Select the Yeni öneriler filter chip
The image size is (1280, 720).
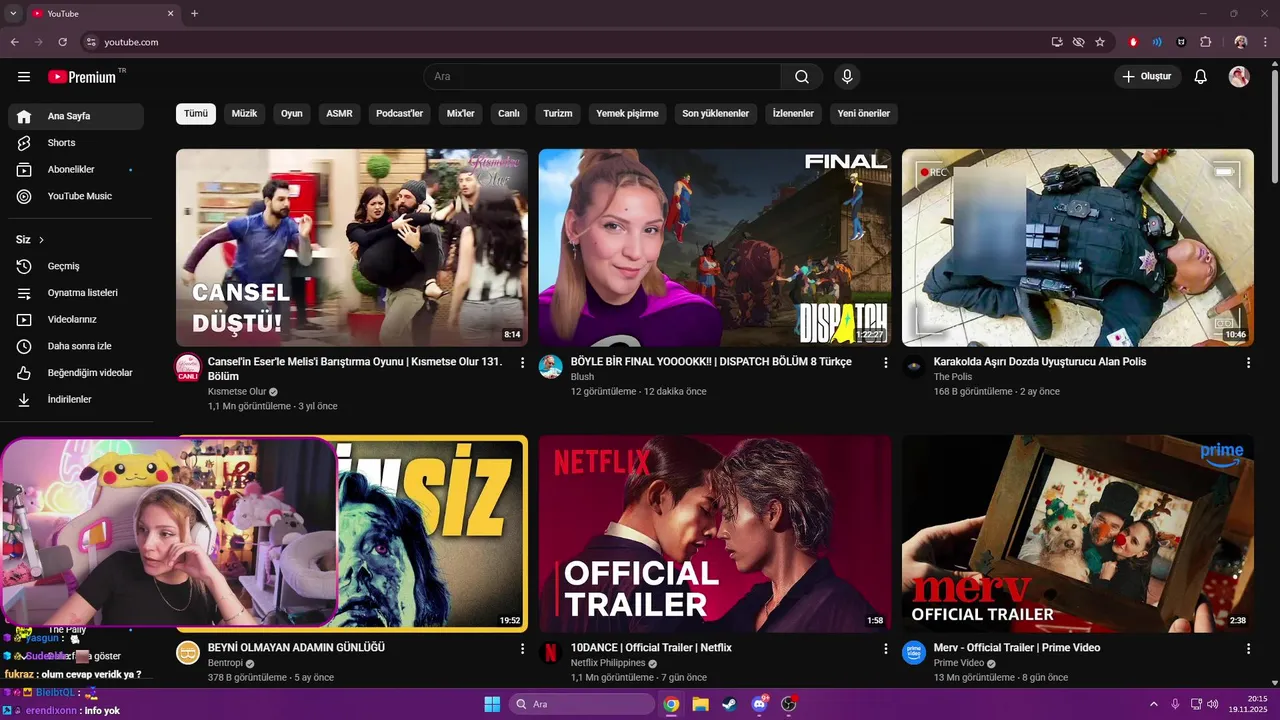pos(863,114)
